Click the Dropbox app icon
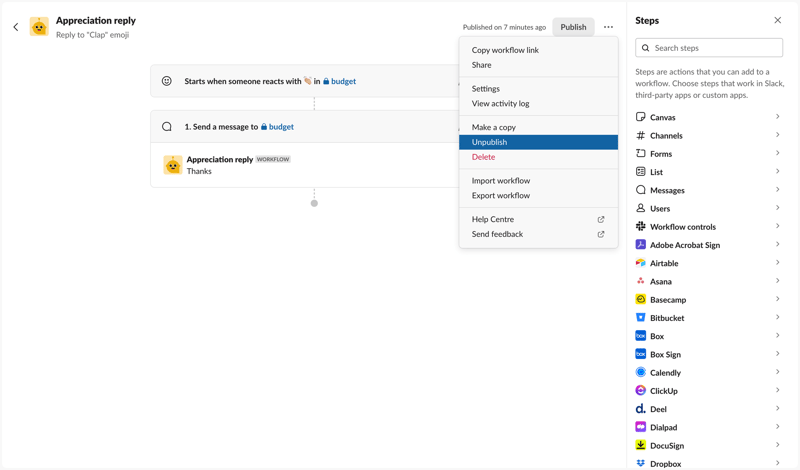 pyautogui.click(x=640, y=463)
